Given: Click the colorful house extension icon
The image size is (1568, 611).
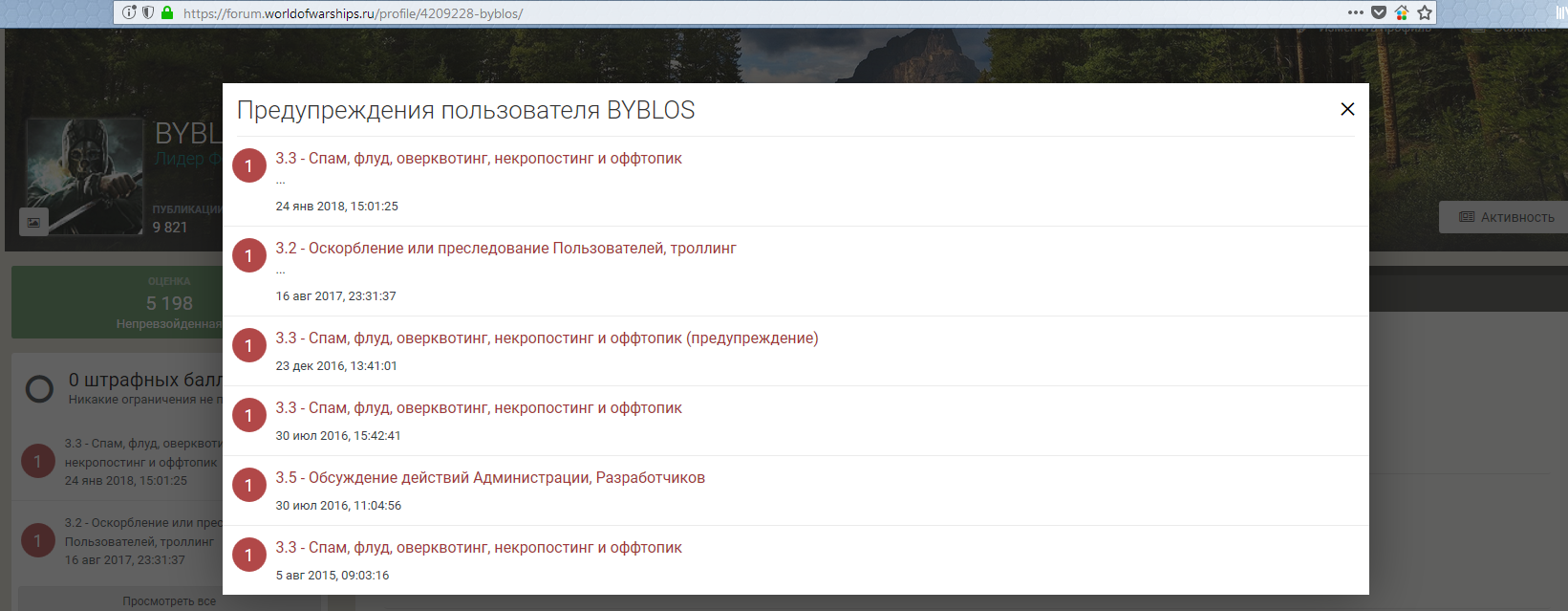Looking at the screenshot, I should click(x=1402, y=12).
